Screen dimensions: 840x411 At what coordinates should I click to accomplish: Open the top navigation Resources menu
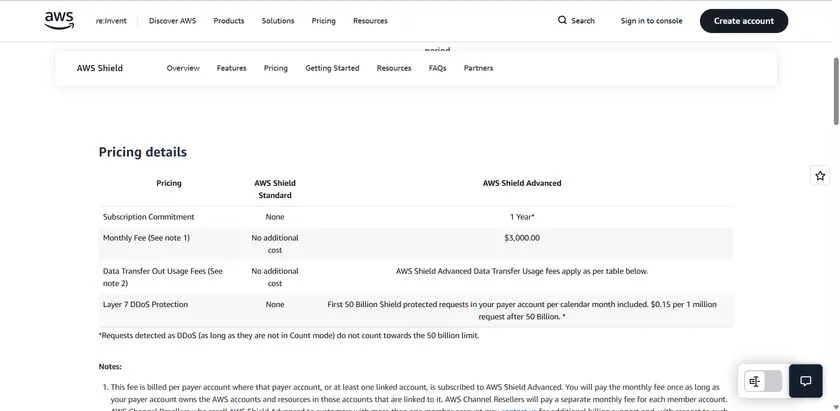(x=370, y=21)
